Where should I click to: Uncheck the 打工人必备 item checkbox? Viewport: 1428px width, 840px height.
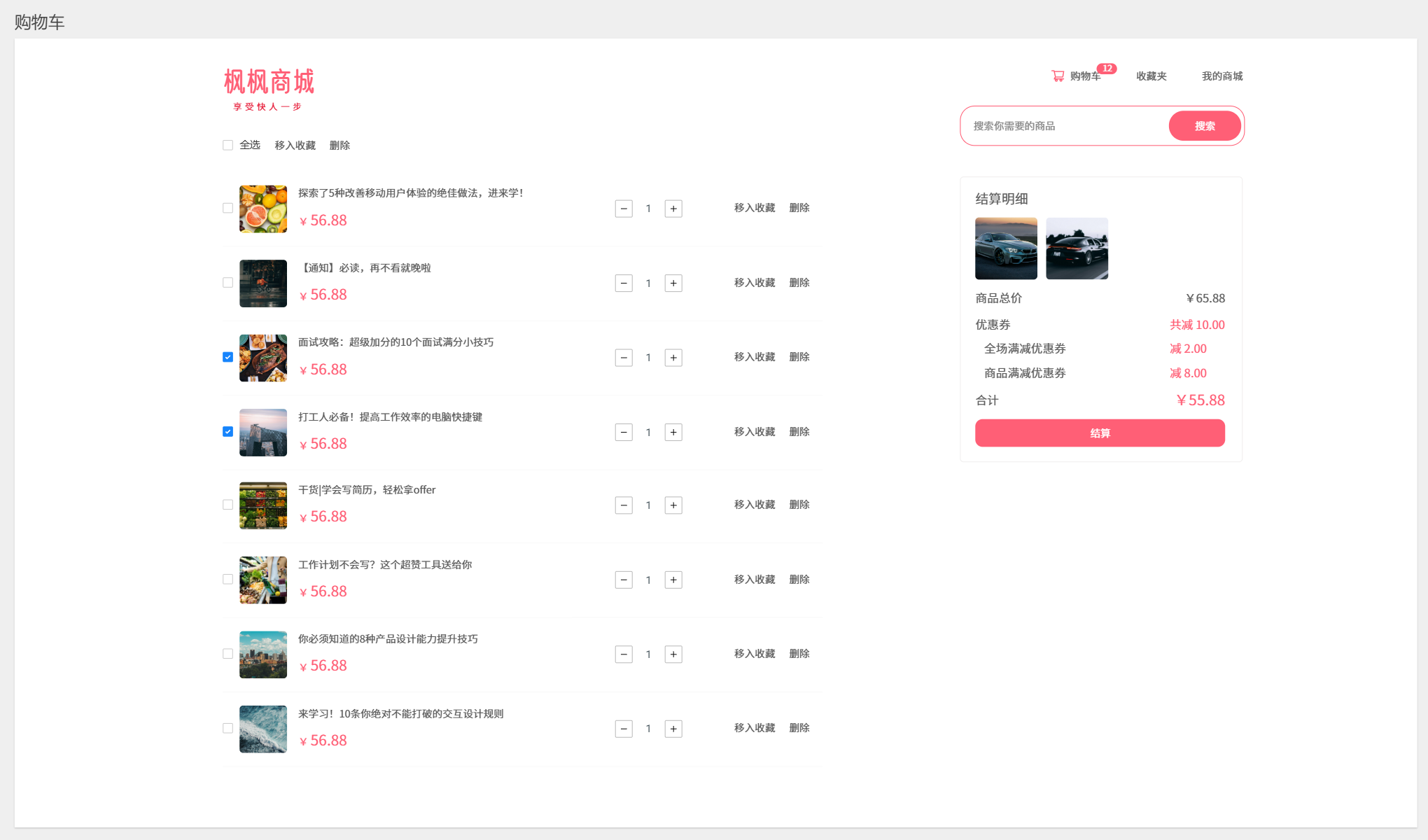point(227,432)
